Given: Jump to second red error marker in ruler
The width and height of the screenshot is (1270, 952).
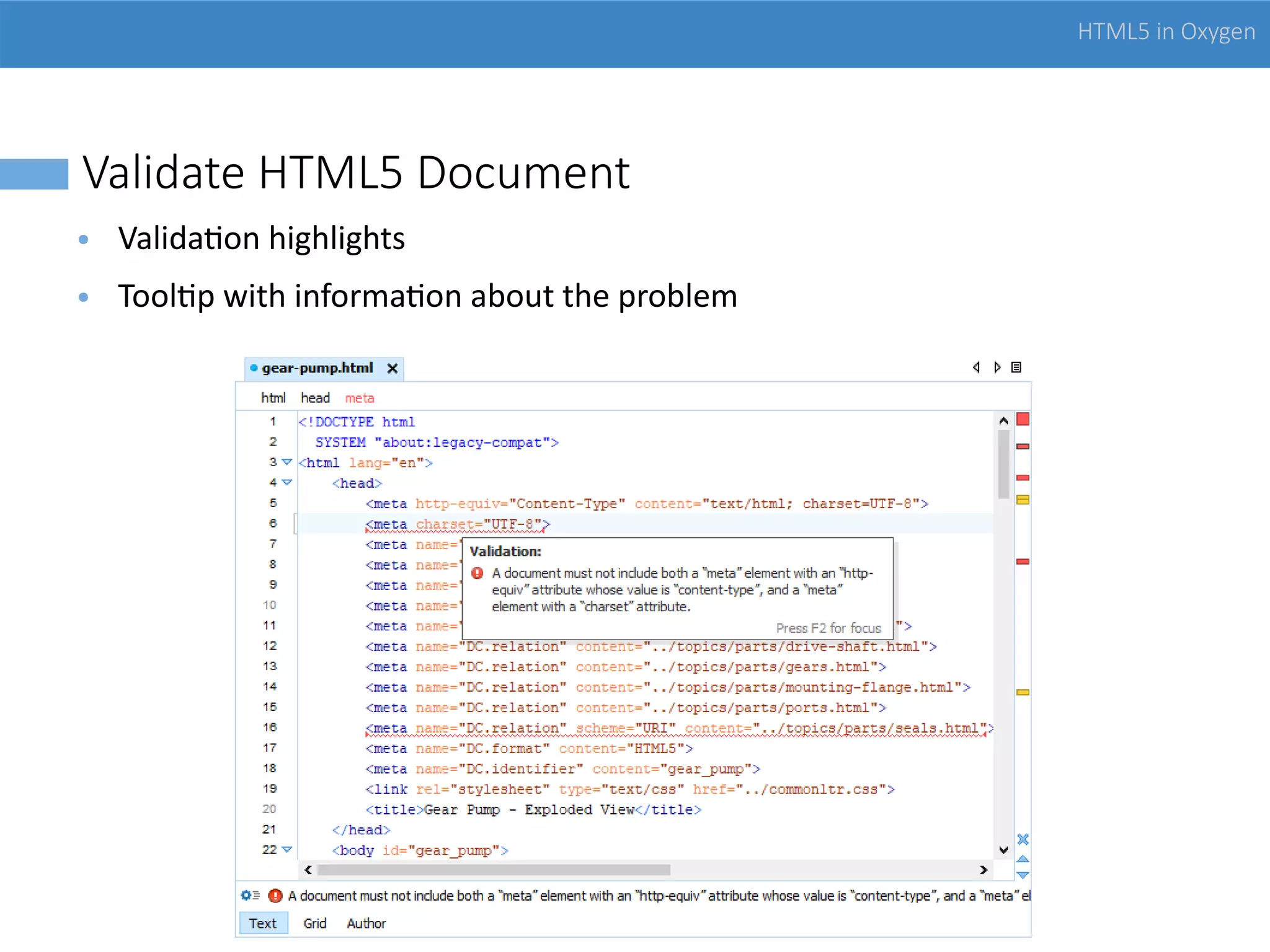Looking at the screenshot, I should (1023, 478).
